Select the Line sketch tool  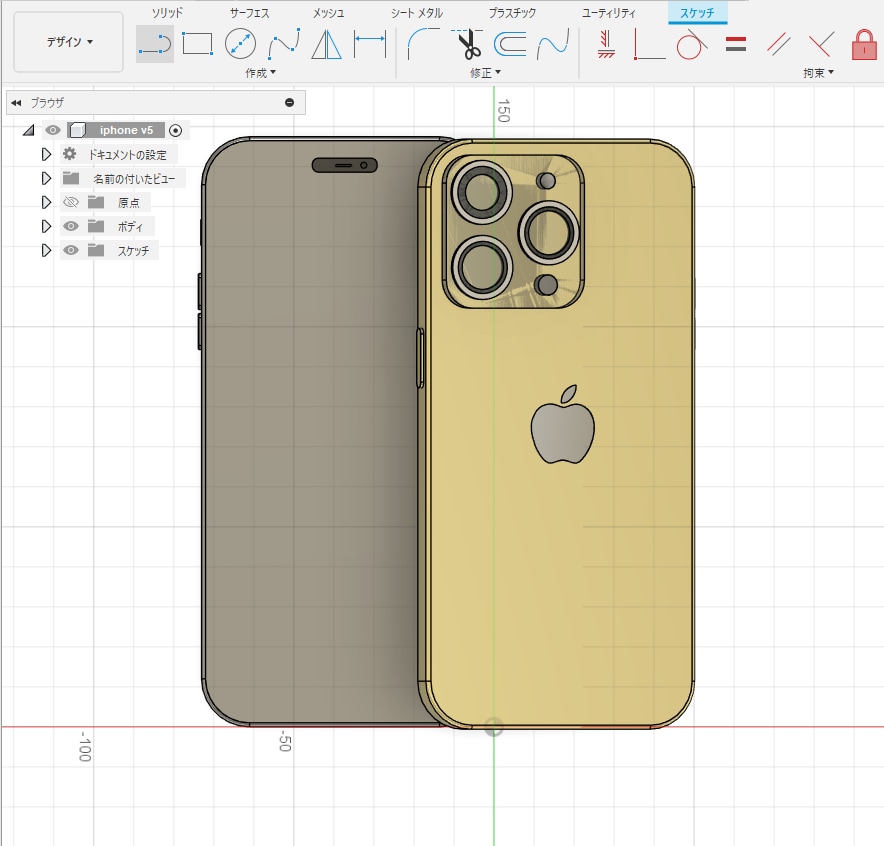[x=155, y=43]
